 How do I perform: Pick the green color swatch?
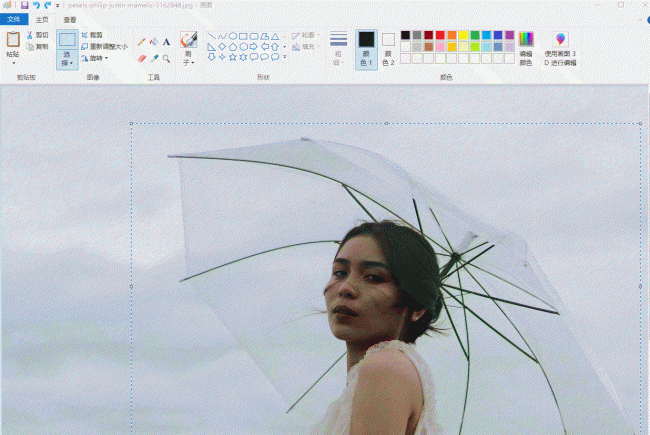(x=475, y=35)
